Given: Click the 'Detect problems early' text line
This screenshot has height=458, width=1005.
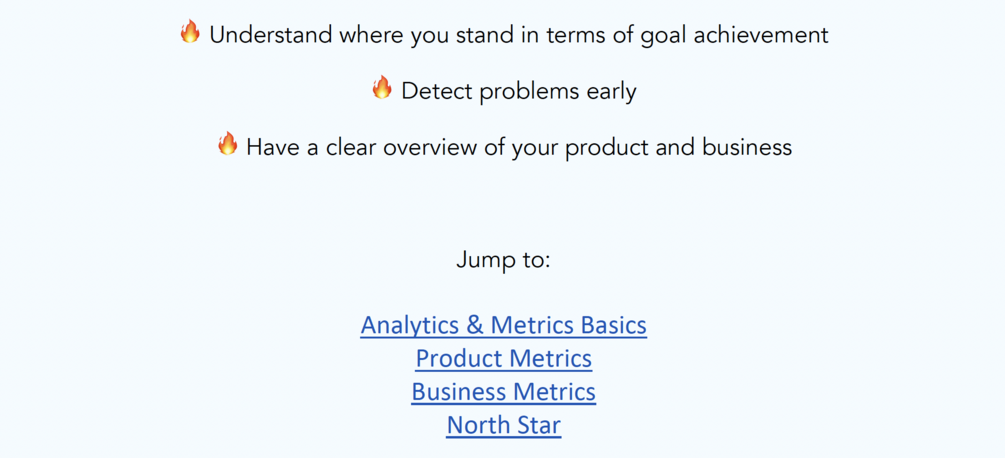Looking at the screenshot, I should pos(518,91).
